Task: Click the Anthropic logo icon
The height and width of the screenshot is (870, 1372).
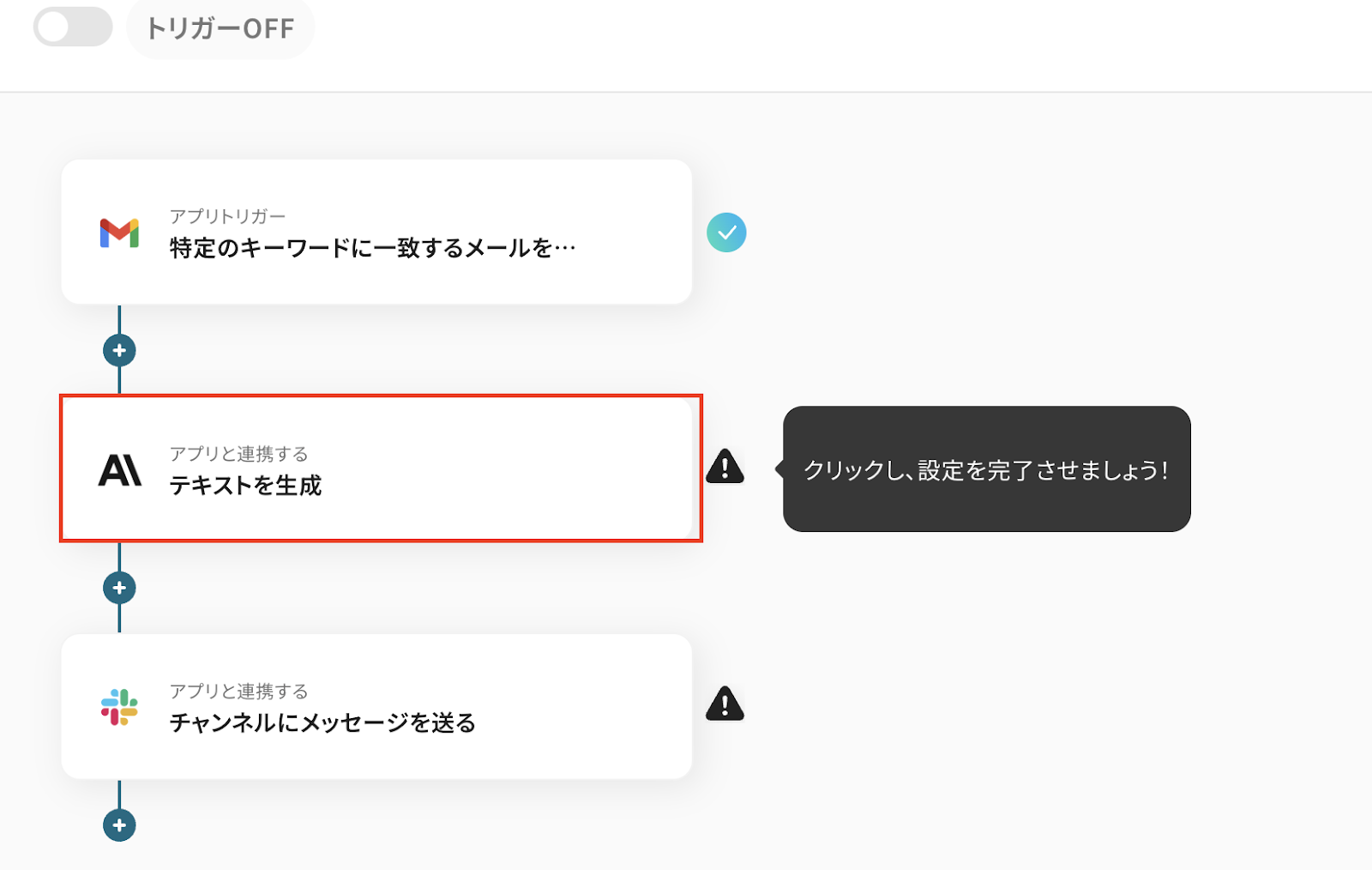Action: click(119, 470)
